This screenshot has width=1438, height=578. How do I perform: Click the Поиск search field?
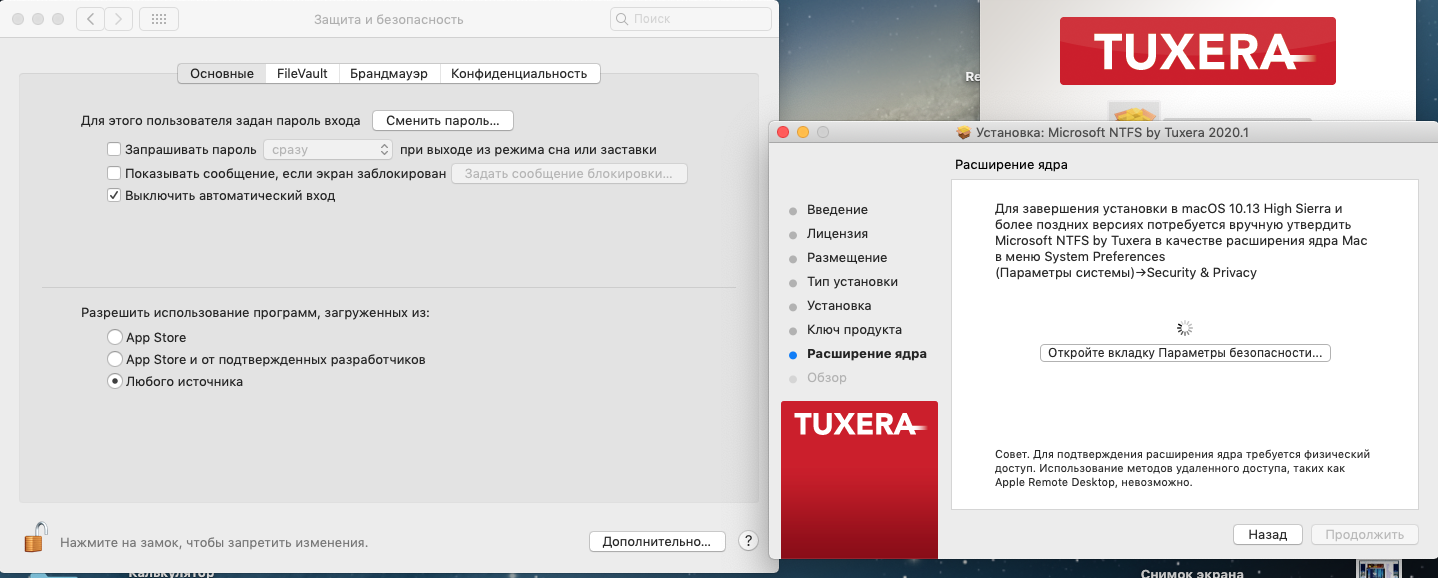click(690, 19)
